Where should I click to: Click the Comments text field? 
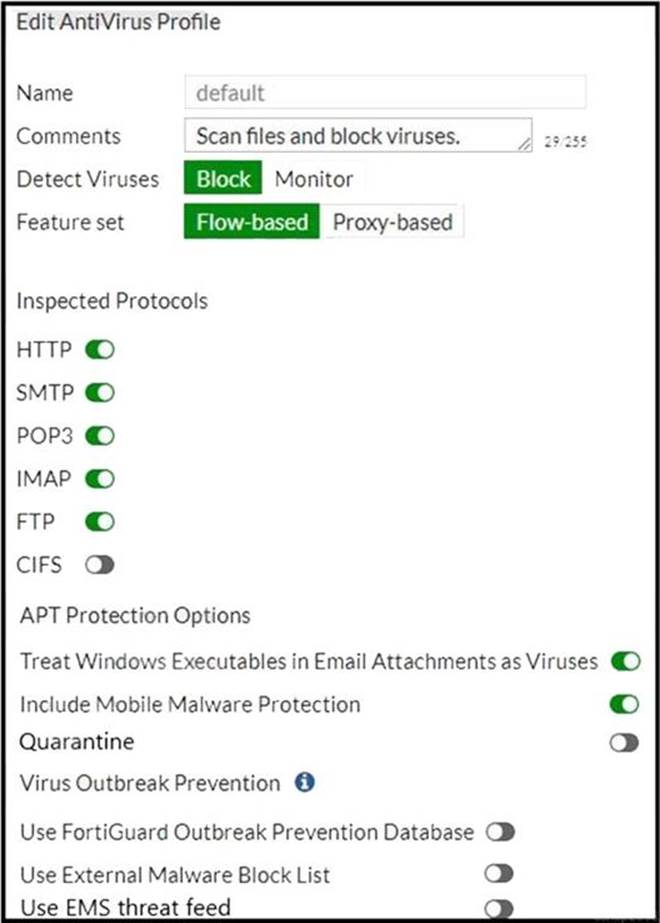click(350, 136)
